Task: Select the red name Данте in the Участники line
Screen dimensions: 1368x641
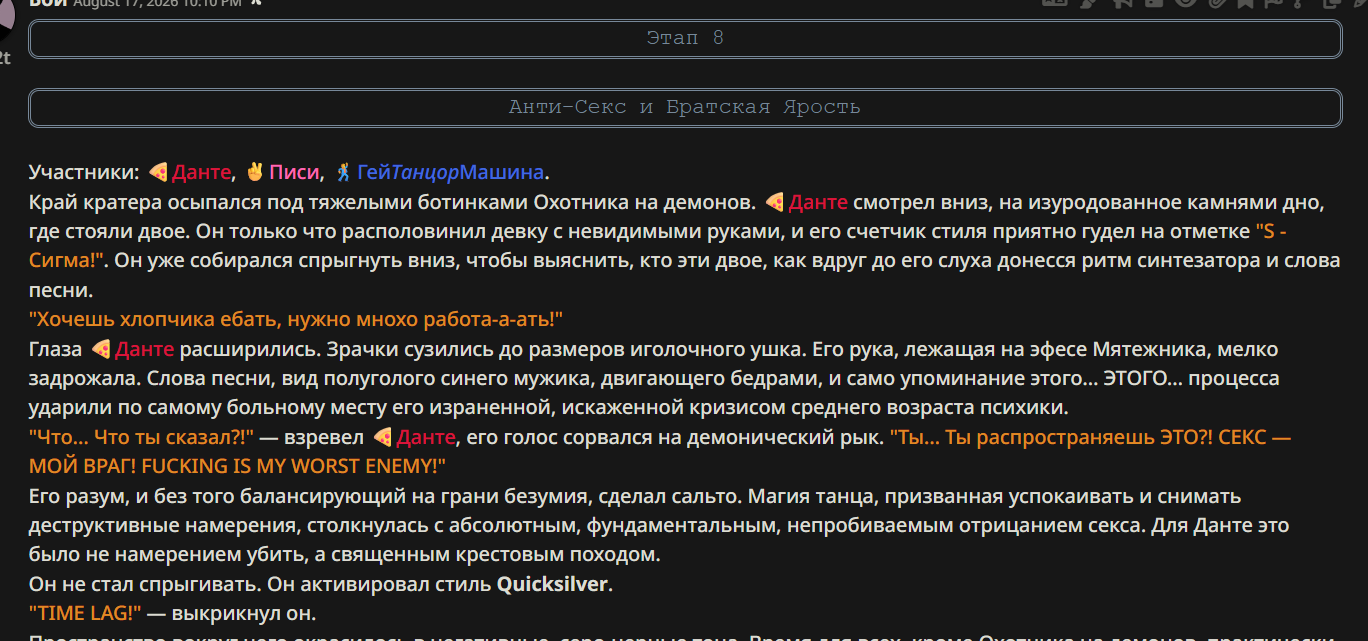Action: [x=201, y=173]
